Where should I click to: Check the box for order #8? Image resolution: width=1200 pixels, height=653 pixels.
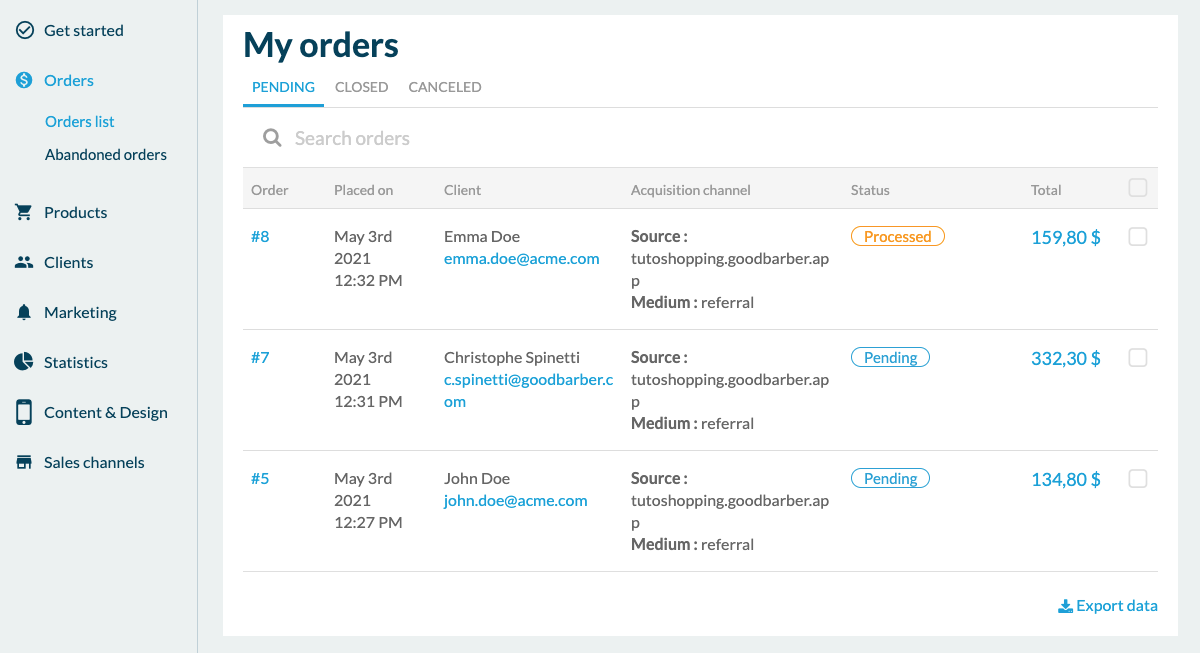click(1137, 237)
